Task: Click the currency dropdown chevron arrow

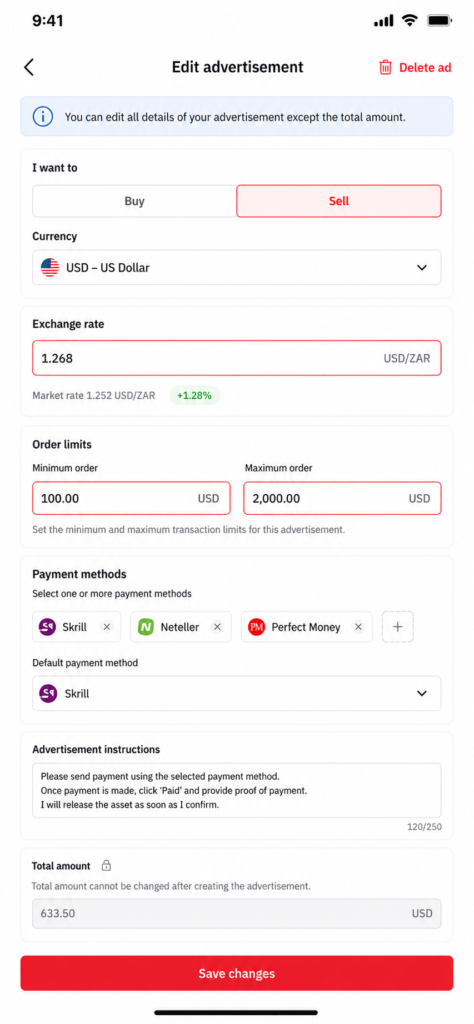Action: click(x=422, y=267)
